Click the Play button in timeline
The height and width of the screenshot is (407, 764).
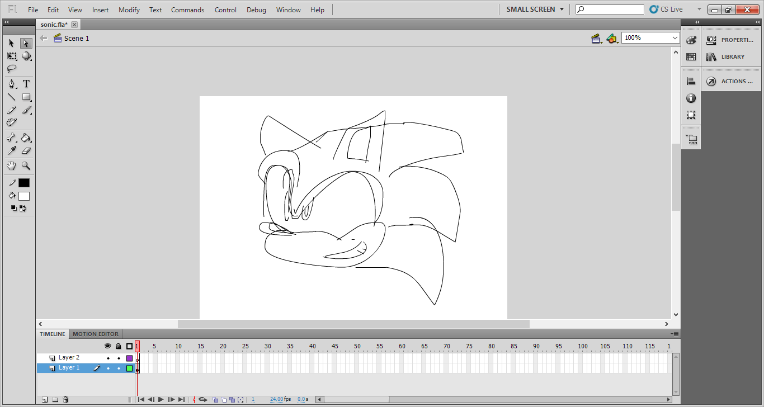click(x=161, y=400)
